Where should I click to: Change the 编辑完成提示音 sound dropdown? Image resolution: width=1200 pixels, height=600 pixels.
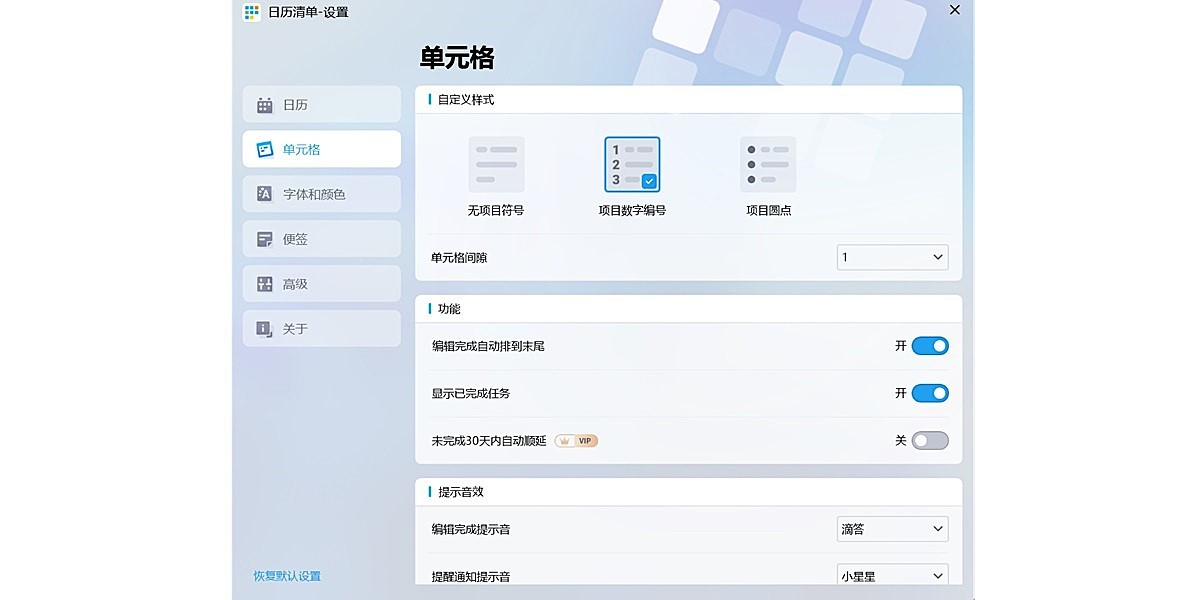click(892, 528)
